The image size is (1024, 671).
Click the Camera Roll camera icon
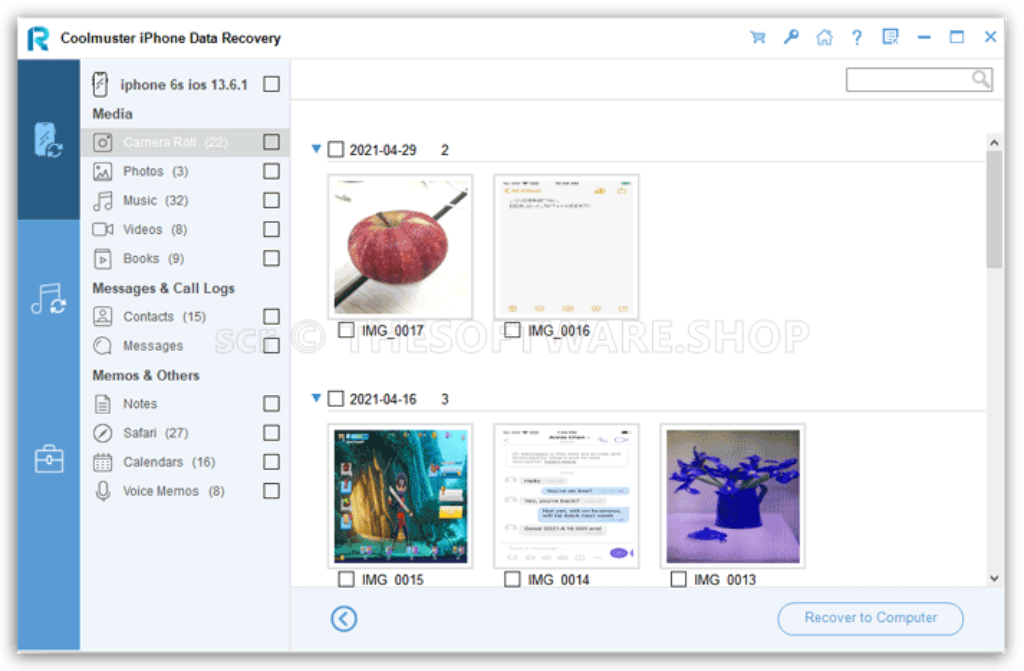coord(103,142)
